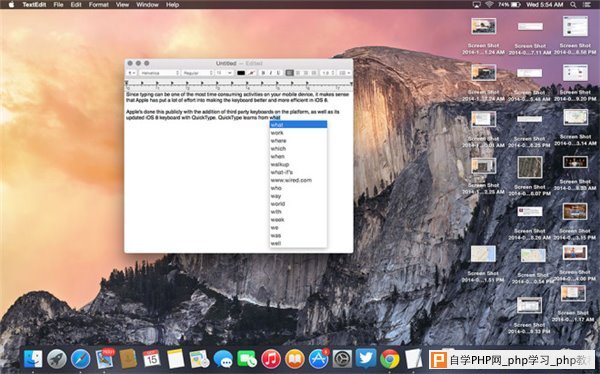Open the Format menu
The height and width of the screenshot is (374, 600).
pos(98,5)
